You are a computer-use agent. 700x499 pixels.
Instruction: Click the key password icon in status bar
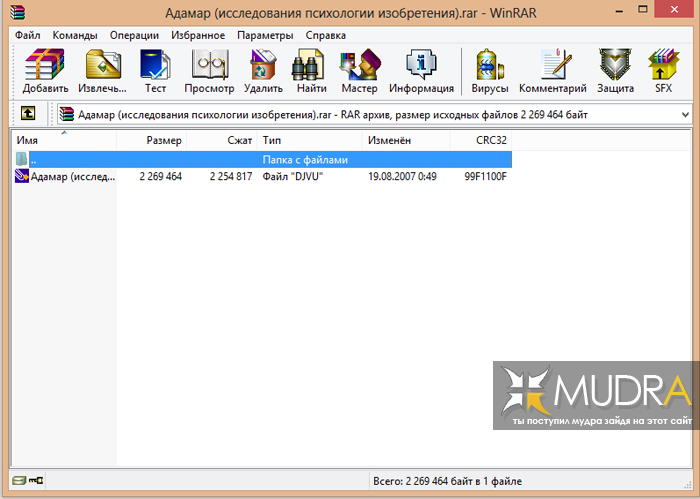[36, 481]
